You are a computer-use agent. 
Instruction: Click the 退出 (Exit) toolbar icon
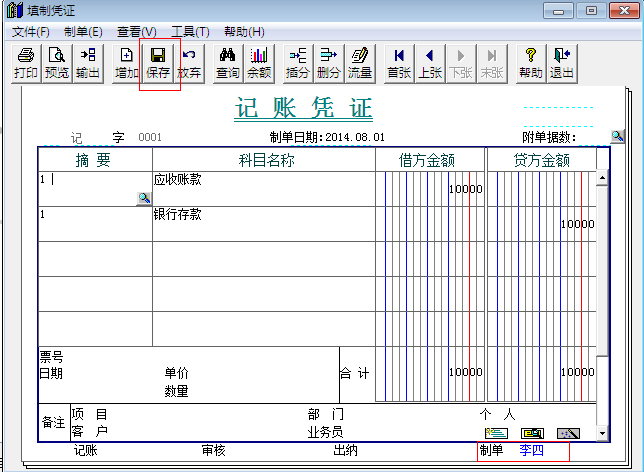coord(562,63)
